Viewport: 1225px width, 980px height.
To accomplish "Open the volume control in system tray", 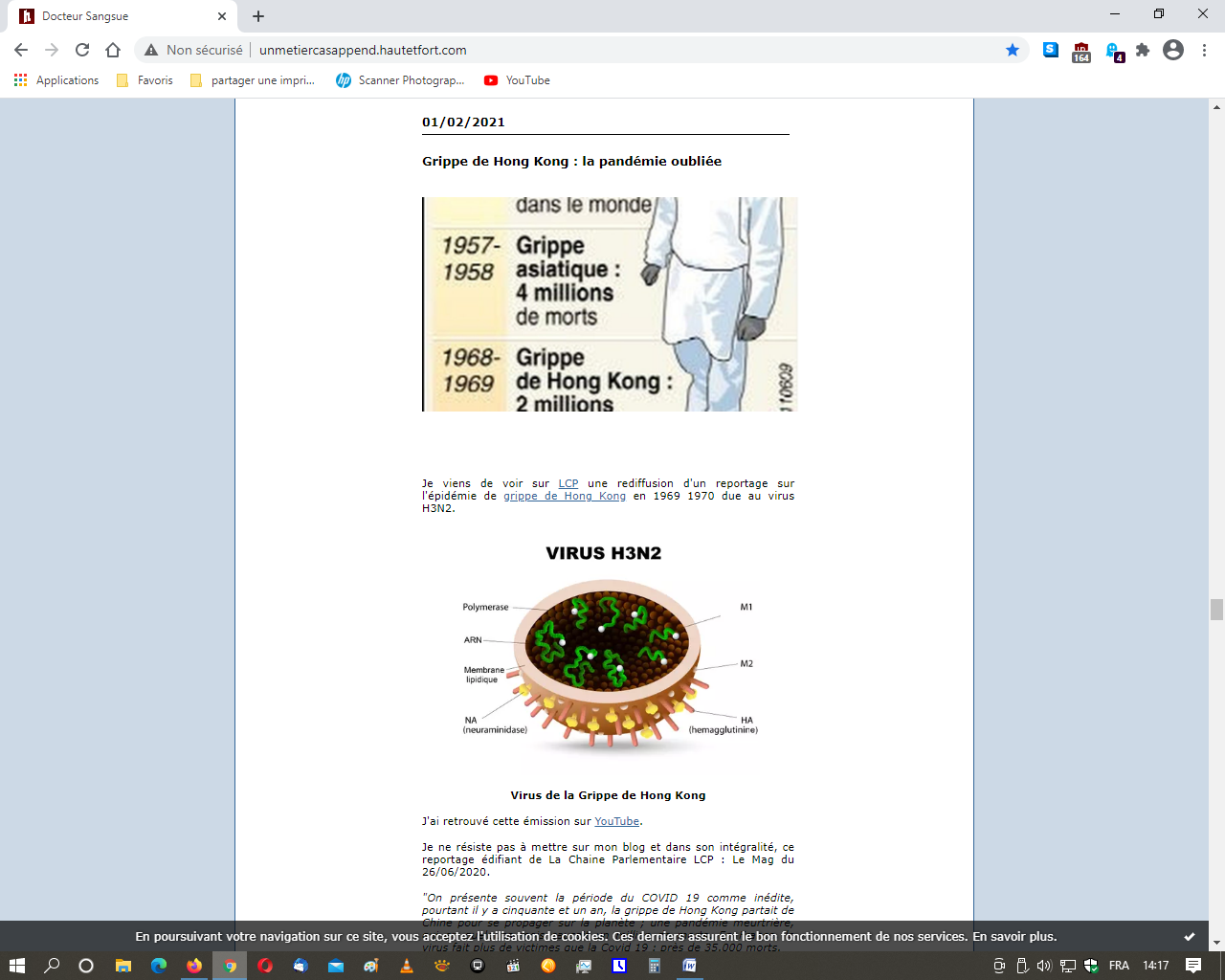I will click(1044, 966).
